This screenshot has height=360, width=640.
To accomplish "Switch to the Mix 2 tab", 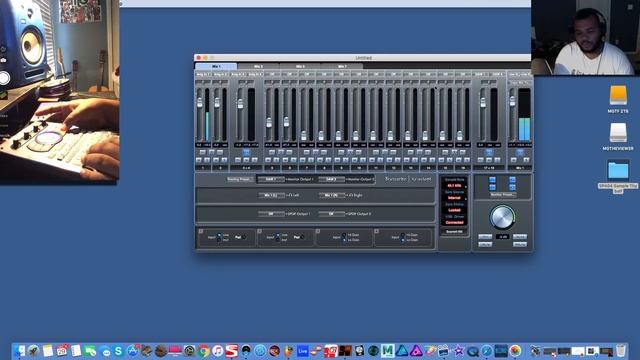I will click(x=258, y=66).
